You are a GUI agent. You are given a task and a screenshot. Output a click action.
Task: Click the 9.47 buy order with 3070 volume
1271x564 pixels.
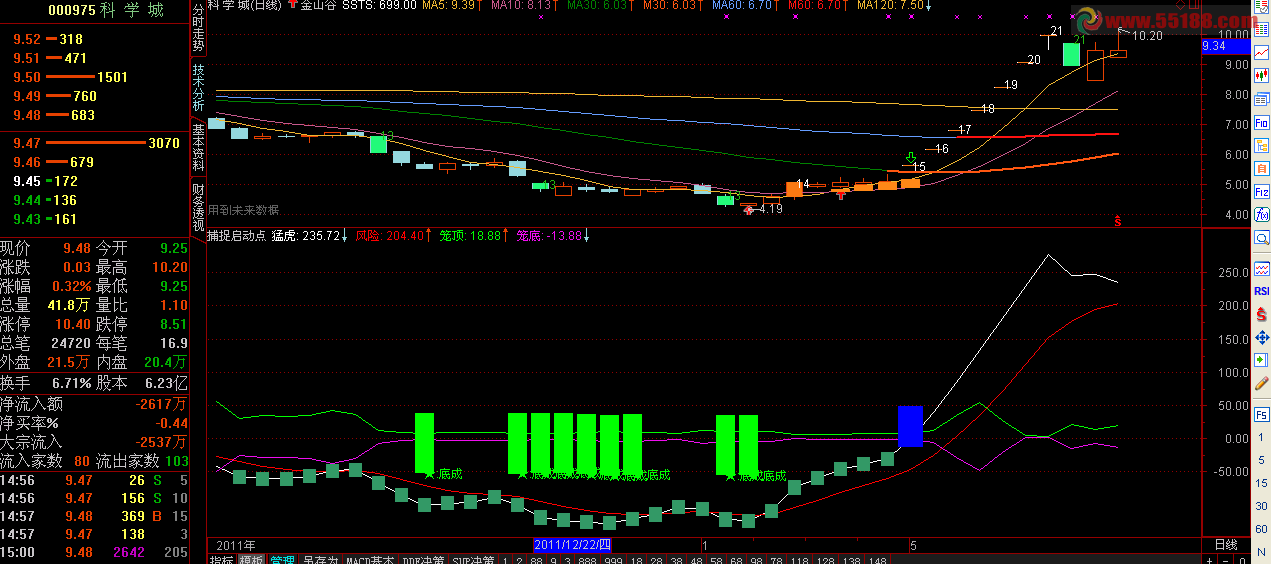[95, 143]
